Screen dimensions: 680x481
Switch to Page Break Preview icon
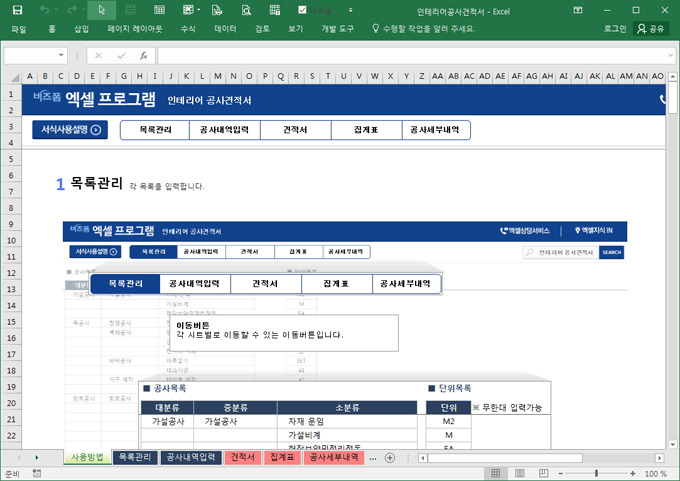click(x=543, y=473)
